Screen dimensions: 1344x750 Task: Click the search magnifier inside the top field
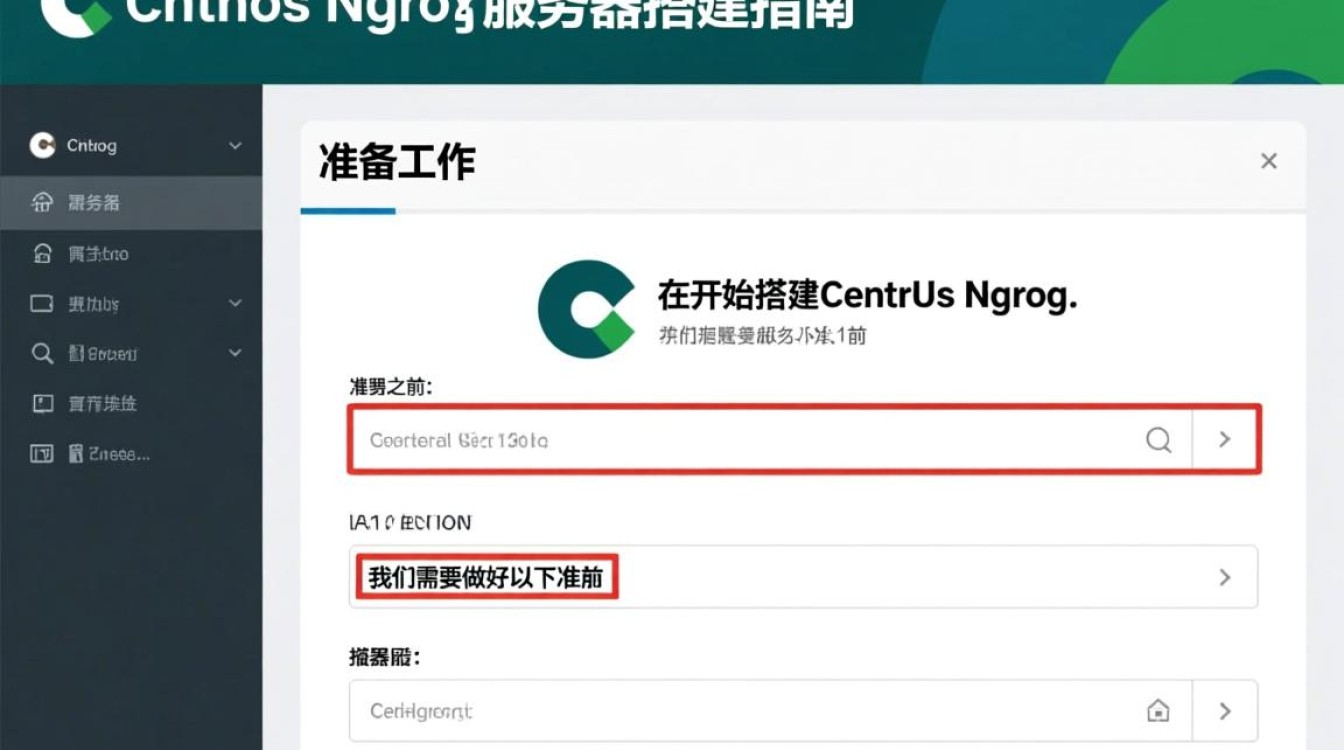(1160, 438)
